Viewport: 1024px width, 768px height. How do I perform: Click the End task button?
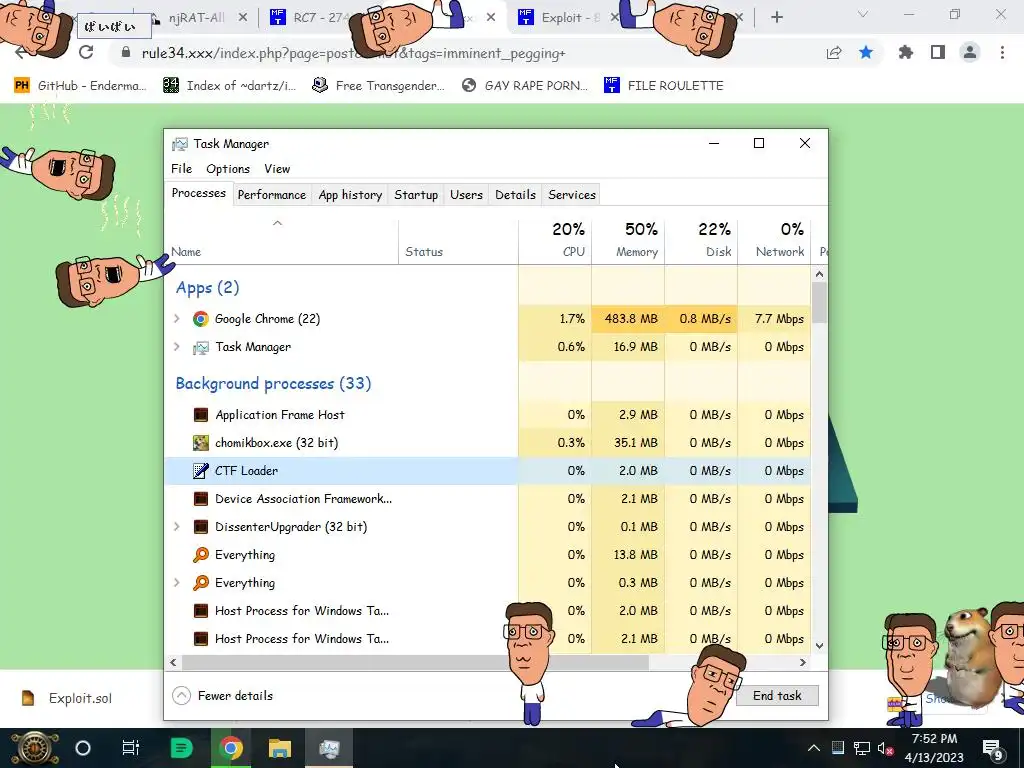coord(777,696)
